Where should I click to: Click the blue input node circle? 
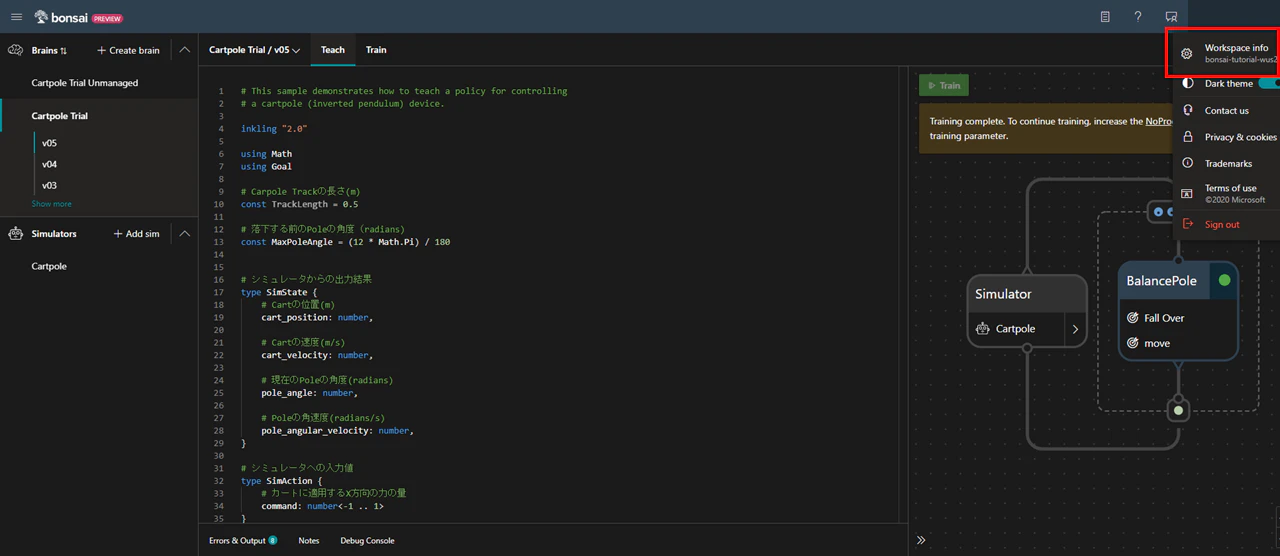1159,211
